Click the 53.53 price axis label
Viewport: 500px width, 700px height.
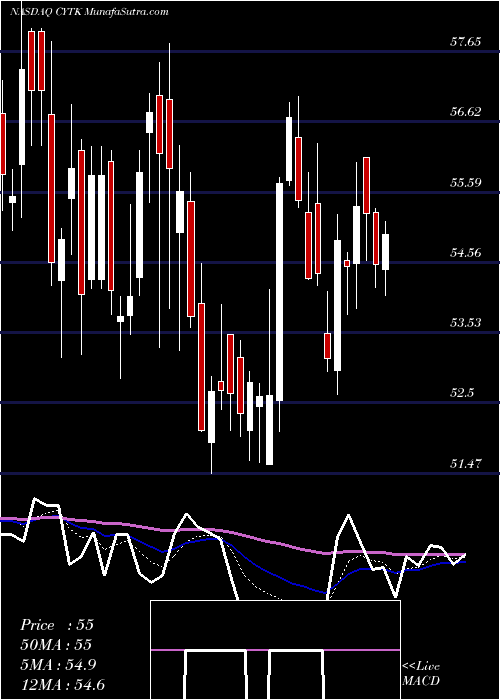(466, 322)
